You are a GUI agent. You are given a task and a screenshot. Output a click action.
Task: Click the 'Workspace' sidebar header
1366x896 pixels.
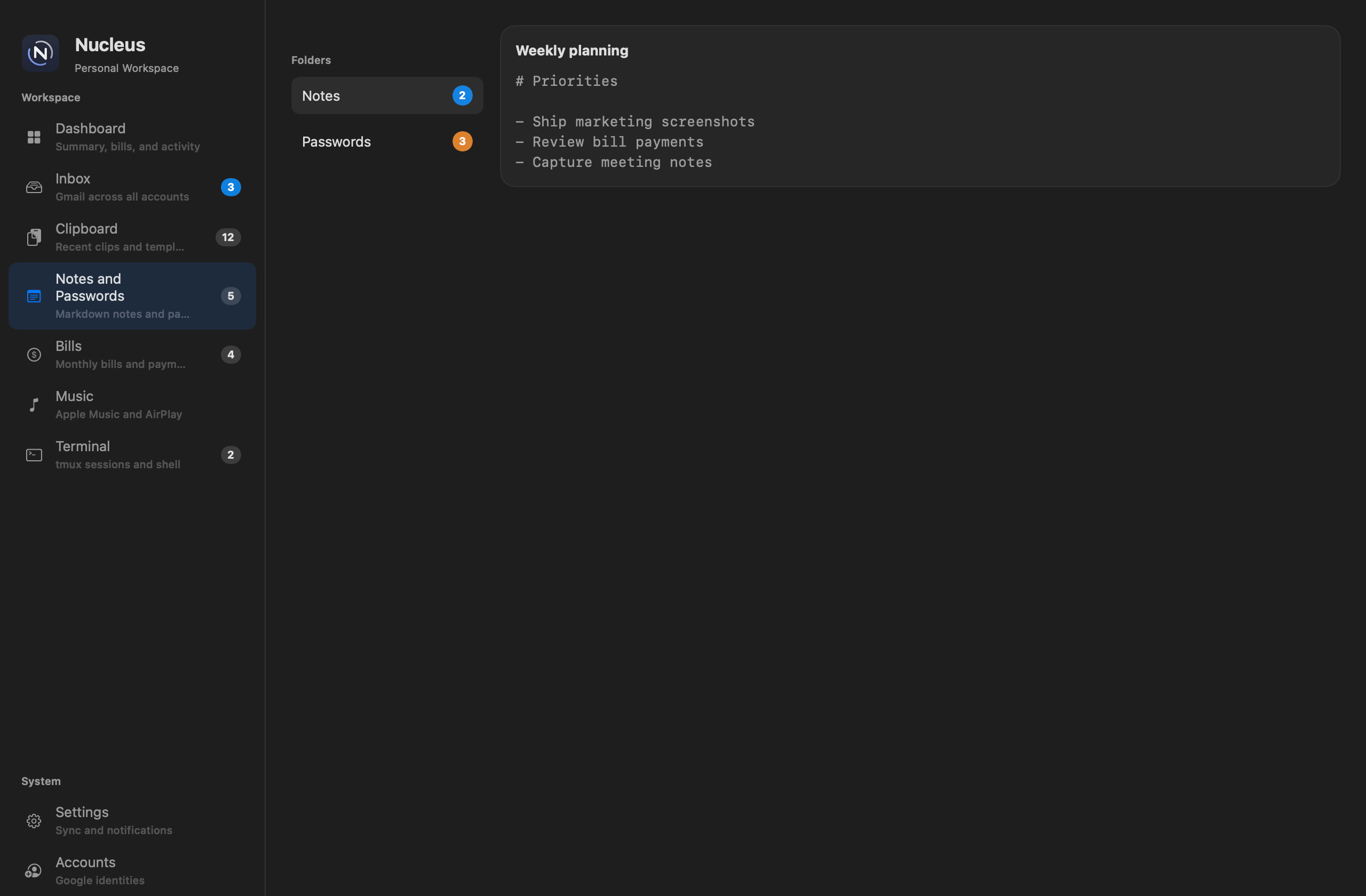[x=51, y=98]
